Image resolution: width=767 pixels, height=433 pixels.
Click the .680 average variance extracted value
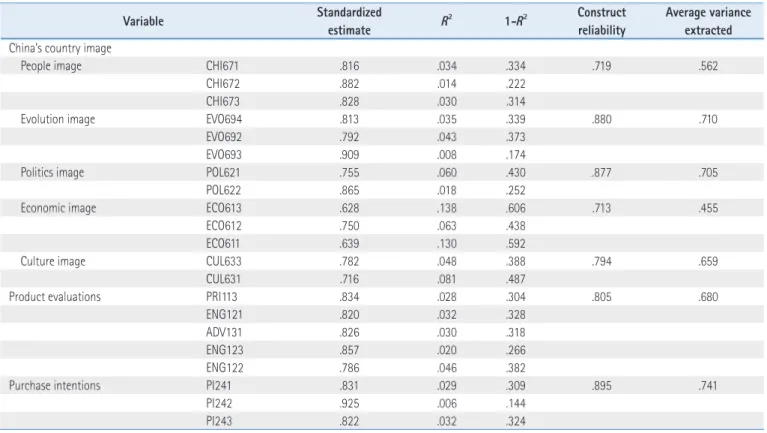(x=708, y=297)
